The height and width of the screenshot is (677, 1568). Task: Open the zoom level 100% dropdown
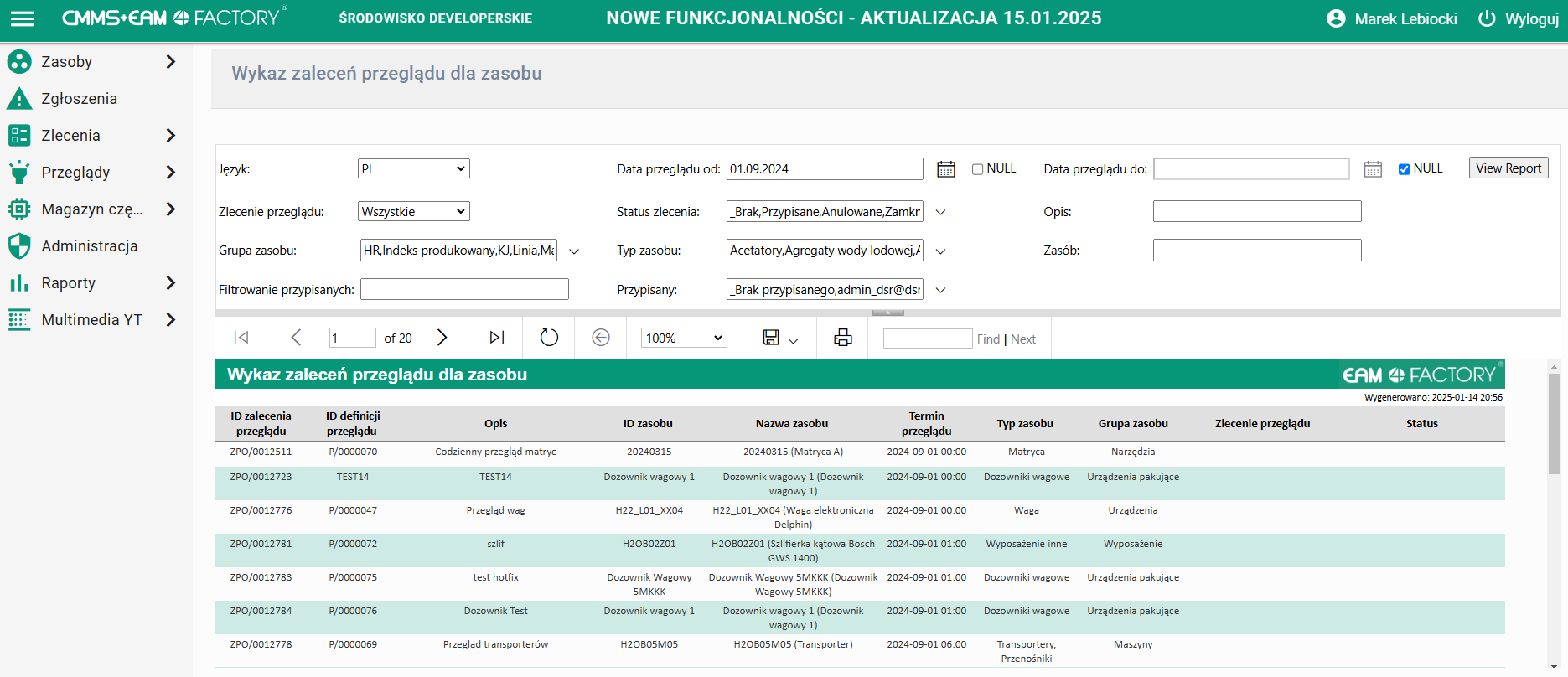point(684,338)
